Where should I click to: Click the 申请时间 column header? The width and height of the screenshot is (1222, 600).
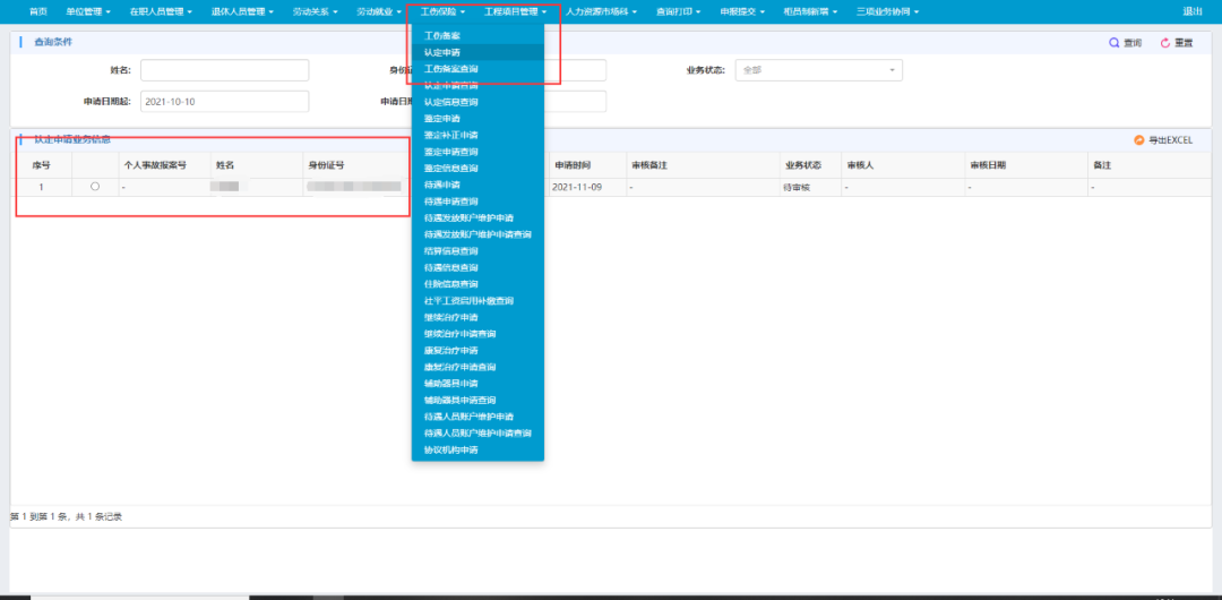(573, 165)
